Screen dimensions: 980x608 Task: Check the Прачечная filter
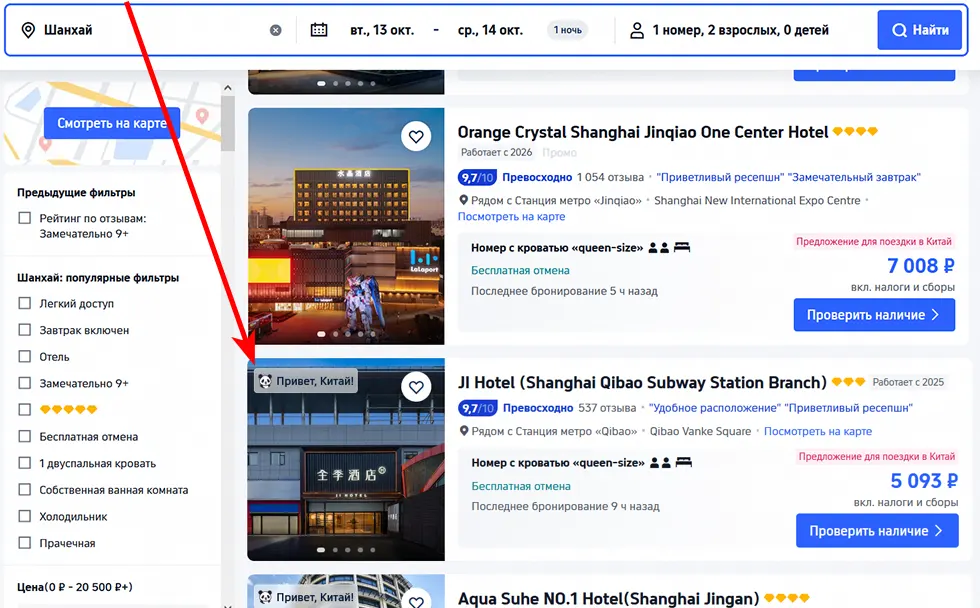coord(24,542)
